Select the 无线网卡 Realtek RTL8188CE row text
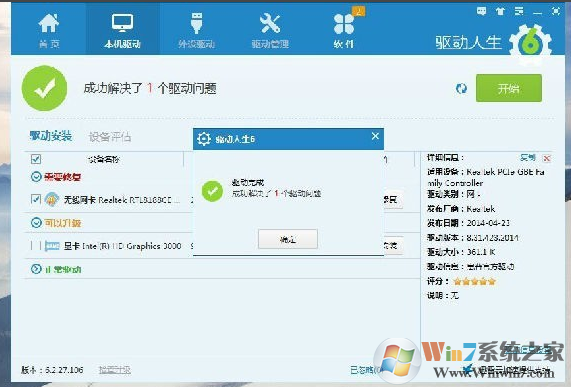 pos(122,200)
